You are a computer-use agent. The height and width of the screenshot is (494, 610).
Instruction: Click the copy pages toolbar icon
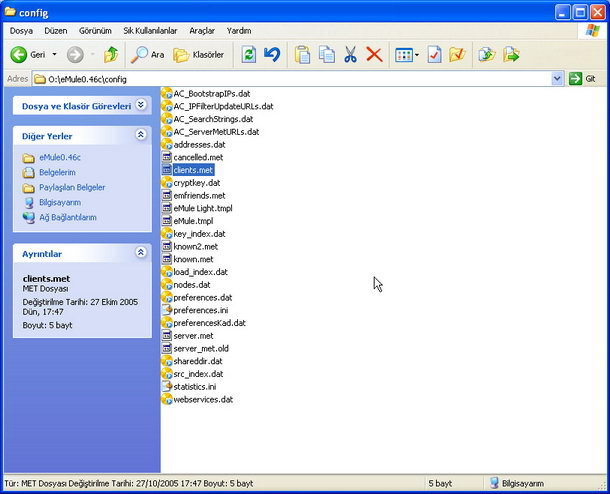[326, 55]
